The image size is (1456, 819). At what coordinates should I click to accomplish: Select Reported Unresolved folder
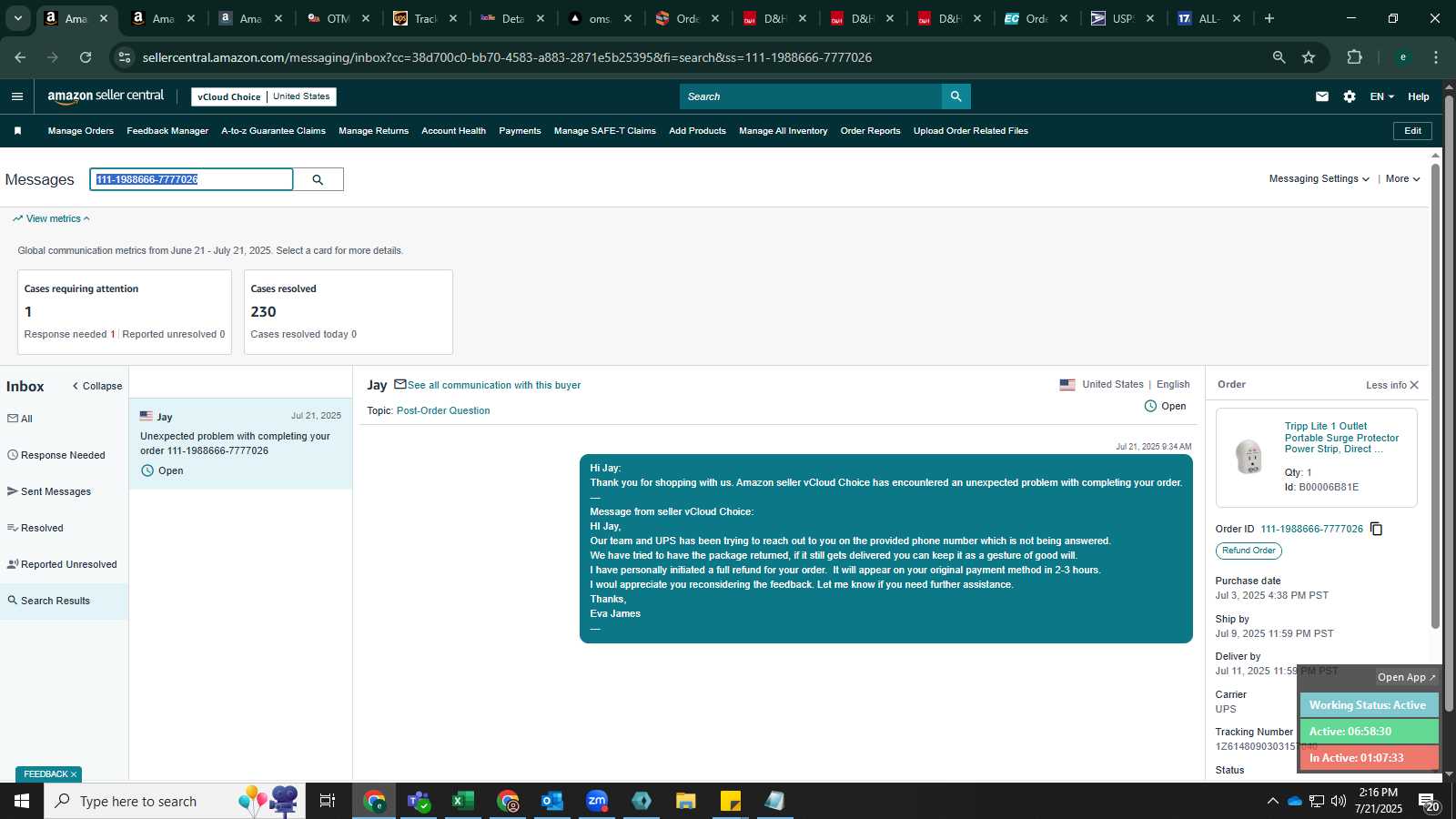pos(62,564)
